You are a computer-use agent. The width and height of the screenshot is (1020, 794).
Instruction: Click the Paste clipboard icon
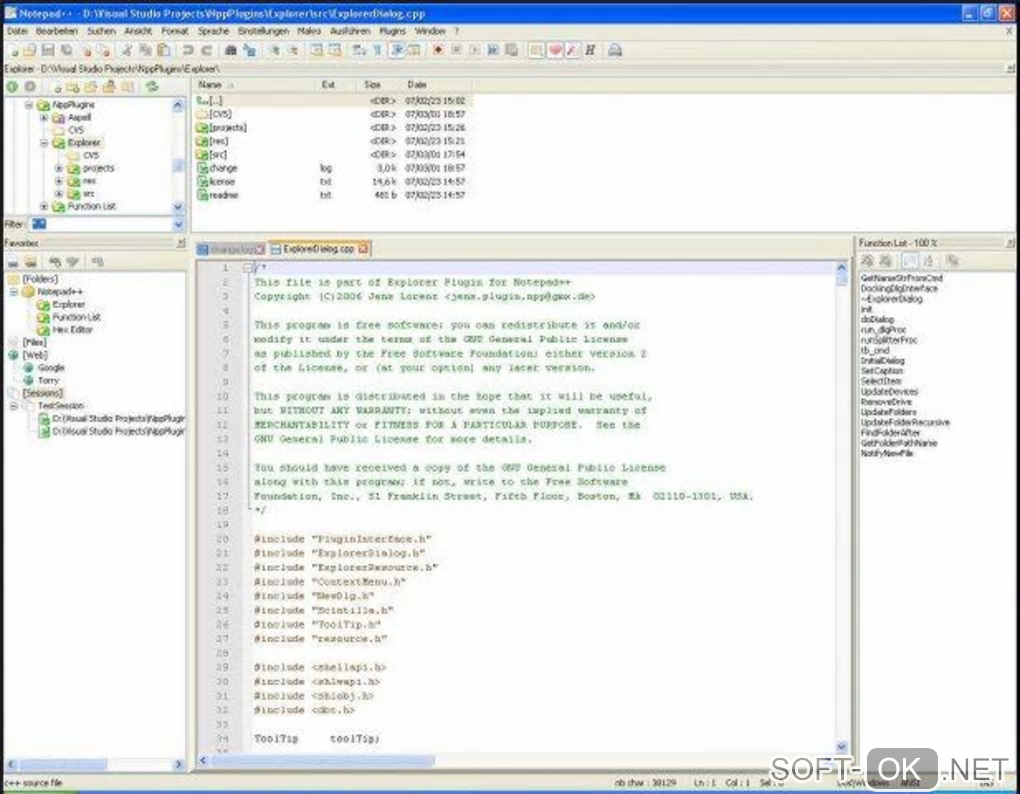point(164,50)
